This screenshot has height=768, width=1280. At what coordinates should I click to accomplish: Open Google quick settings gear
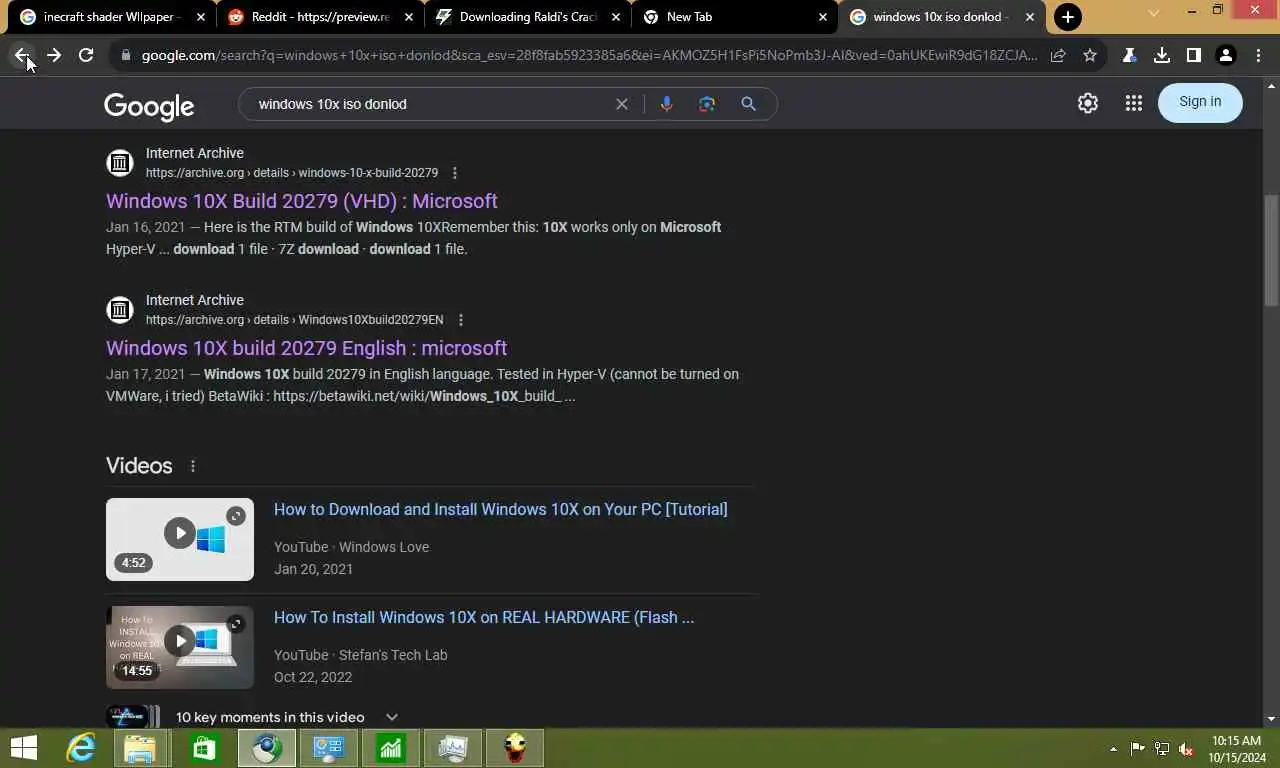pyautogui.click(x=1088, y=103)
